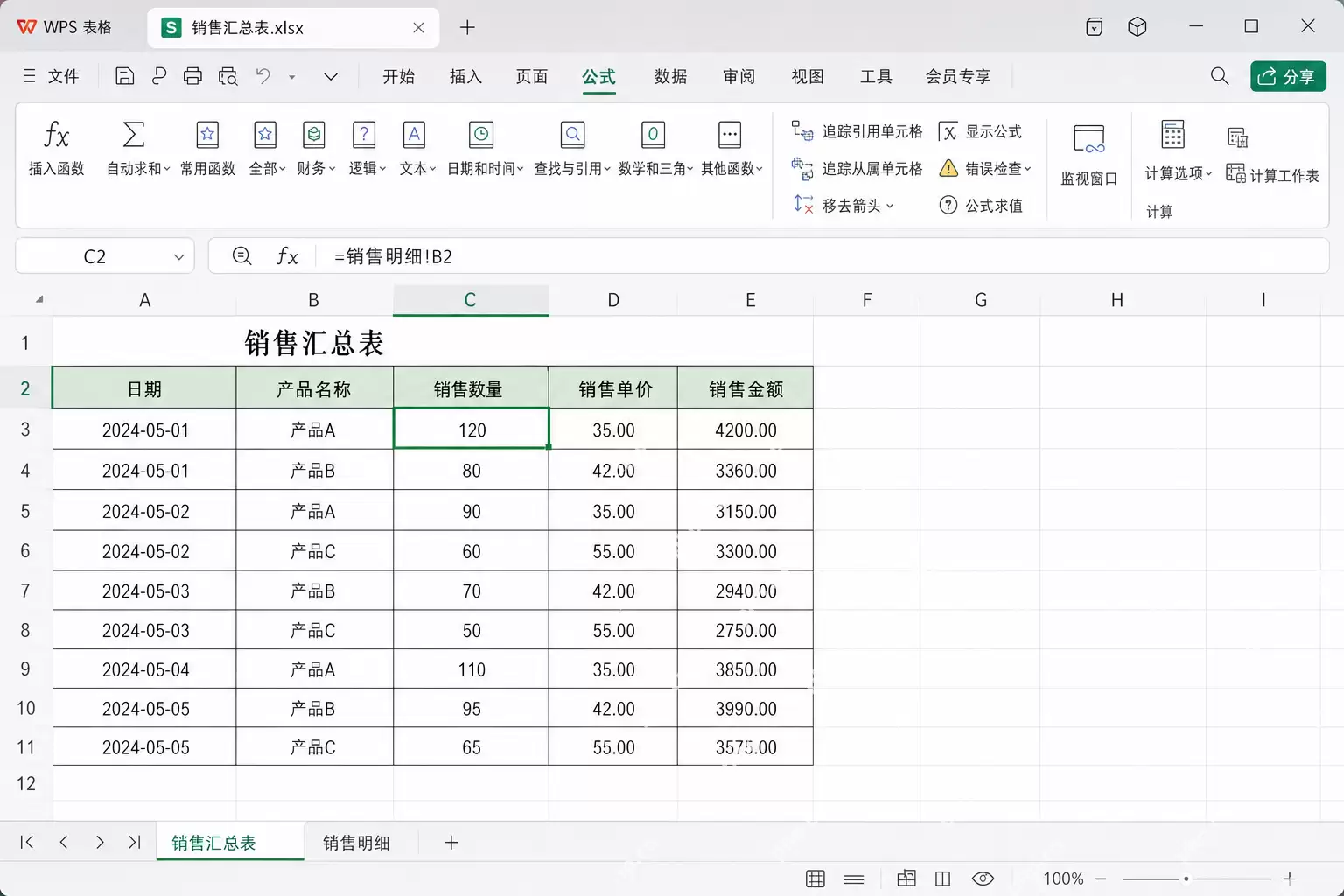The height and width of the screenshot is (896, 1344).
Task: Click 追踪引用单元格 trace precedents
Action: (x=857, y=131)
